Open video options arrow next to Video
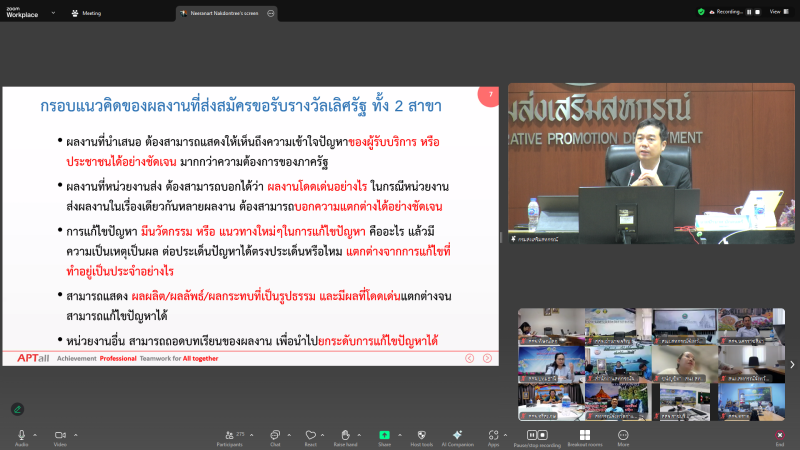This screenshot has height=450, width=800. (75, 435)
